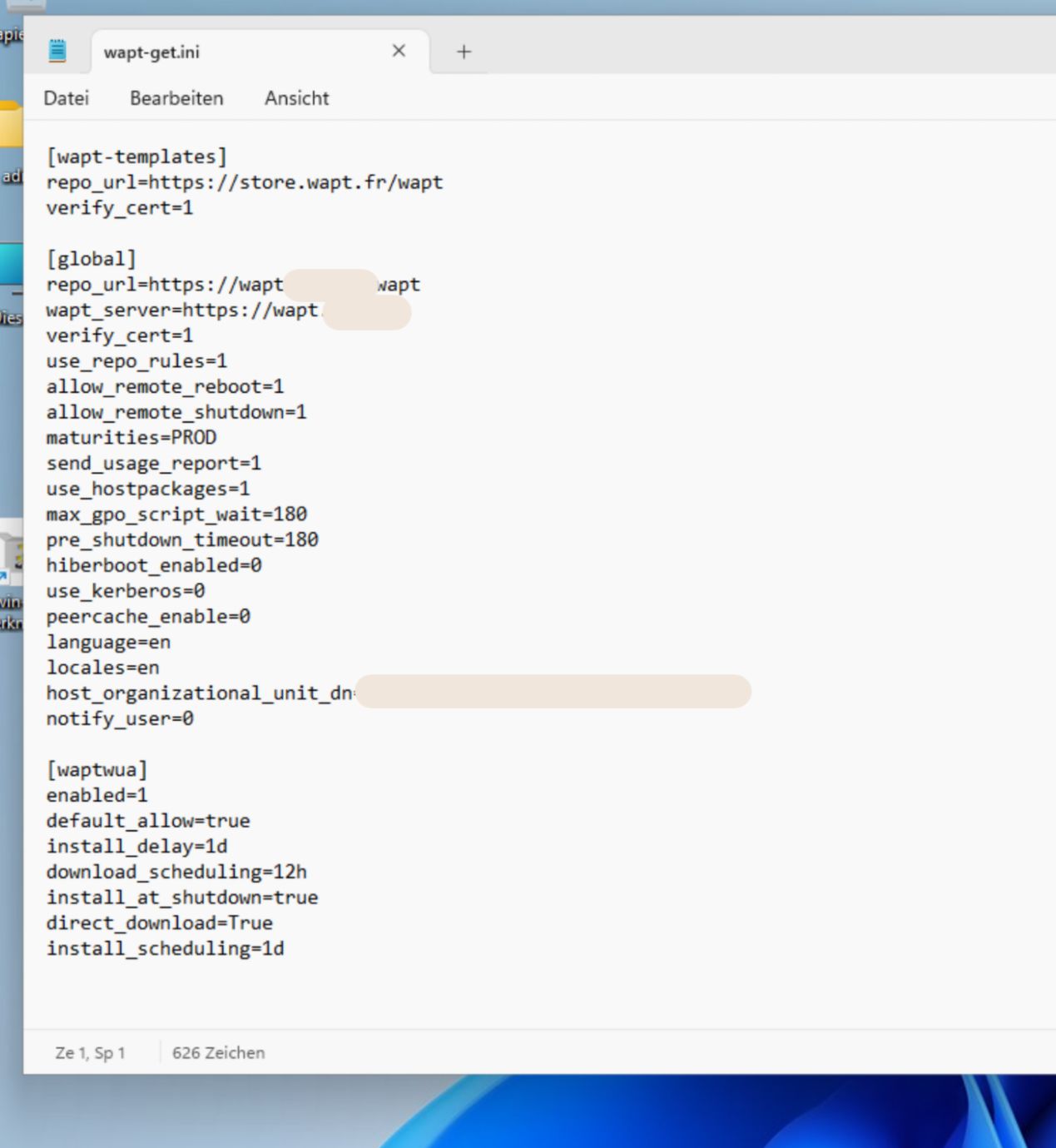
Task: Click the notify_user=0 line
Action: point(120,718)
